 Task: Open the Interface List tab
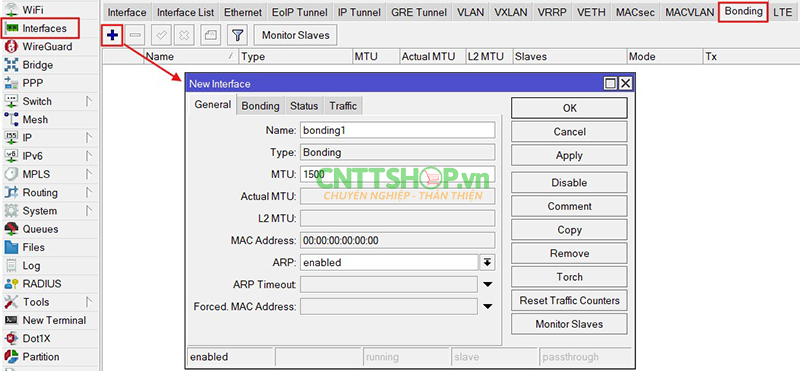(x=185, y=12)
